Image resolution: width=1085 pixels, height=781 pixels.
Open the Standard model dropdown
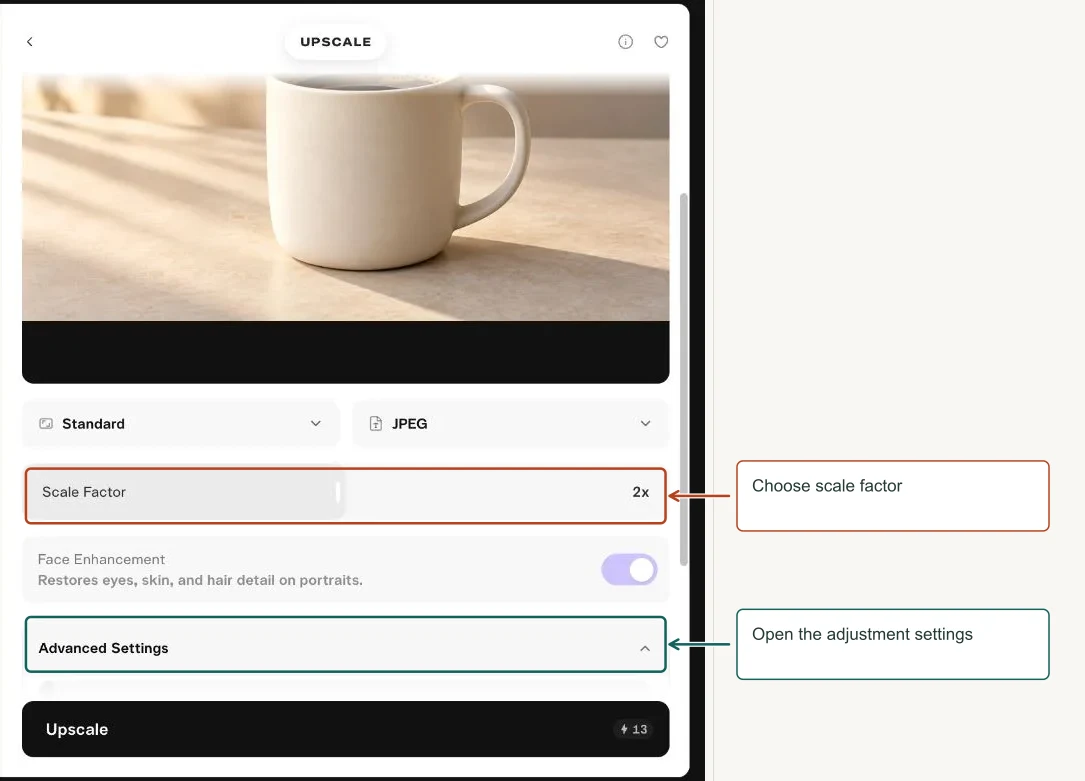click(x=181, y=423)
